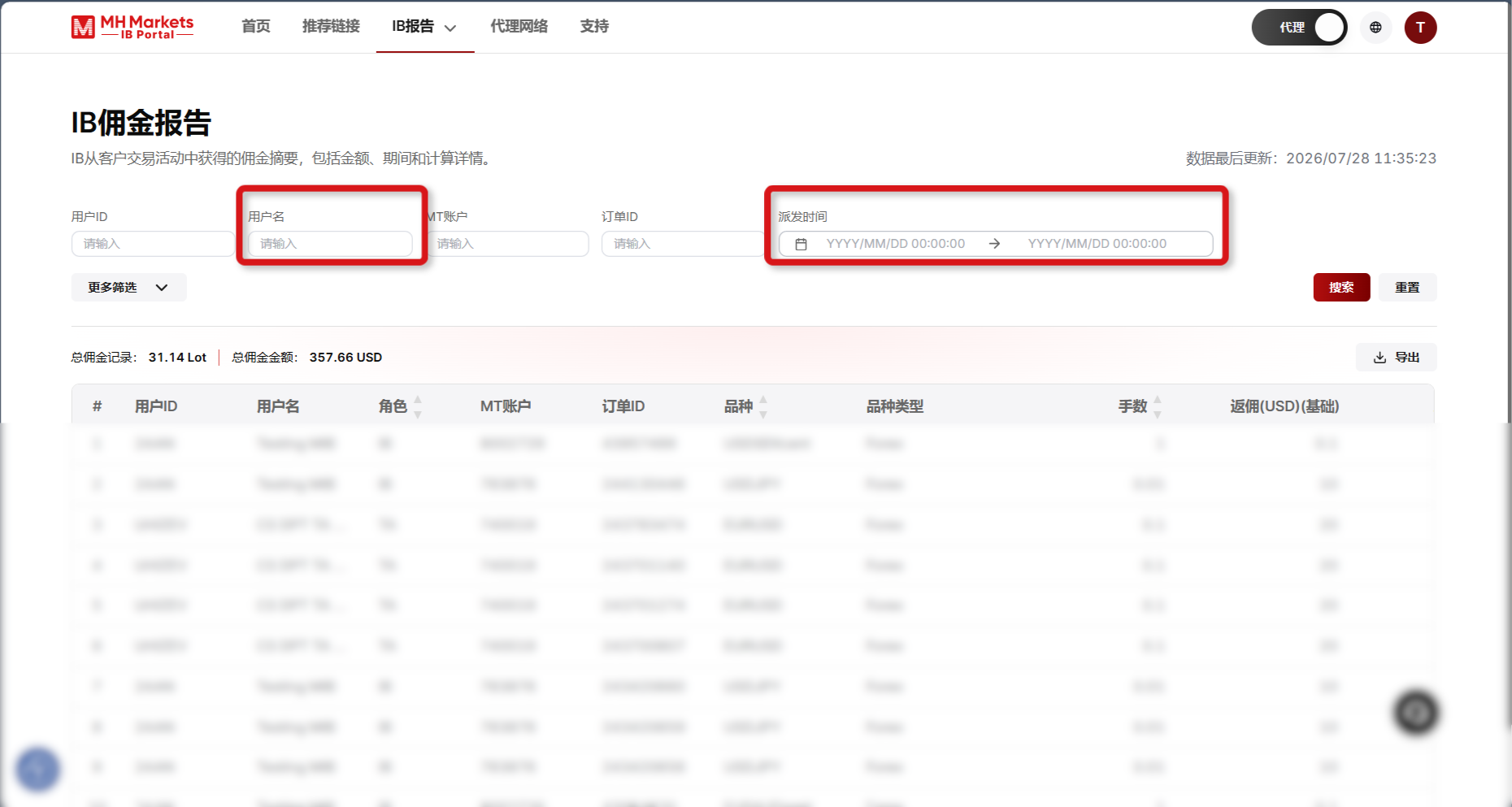This screenshot has height=807, width=1512.
Task: Focus the 用户名 input field
Action: pyautogui.click(x=330, y=244)
